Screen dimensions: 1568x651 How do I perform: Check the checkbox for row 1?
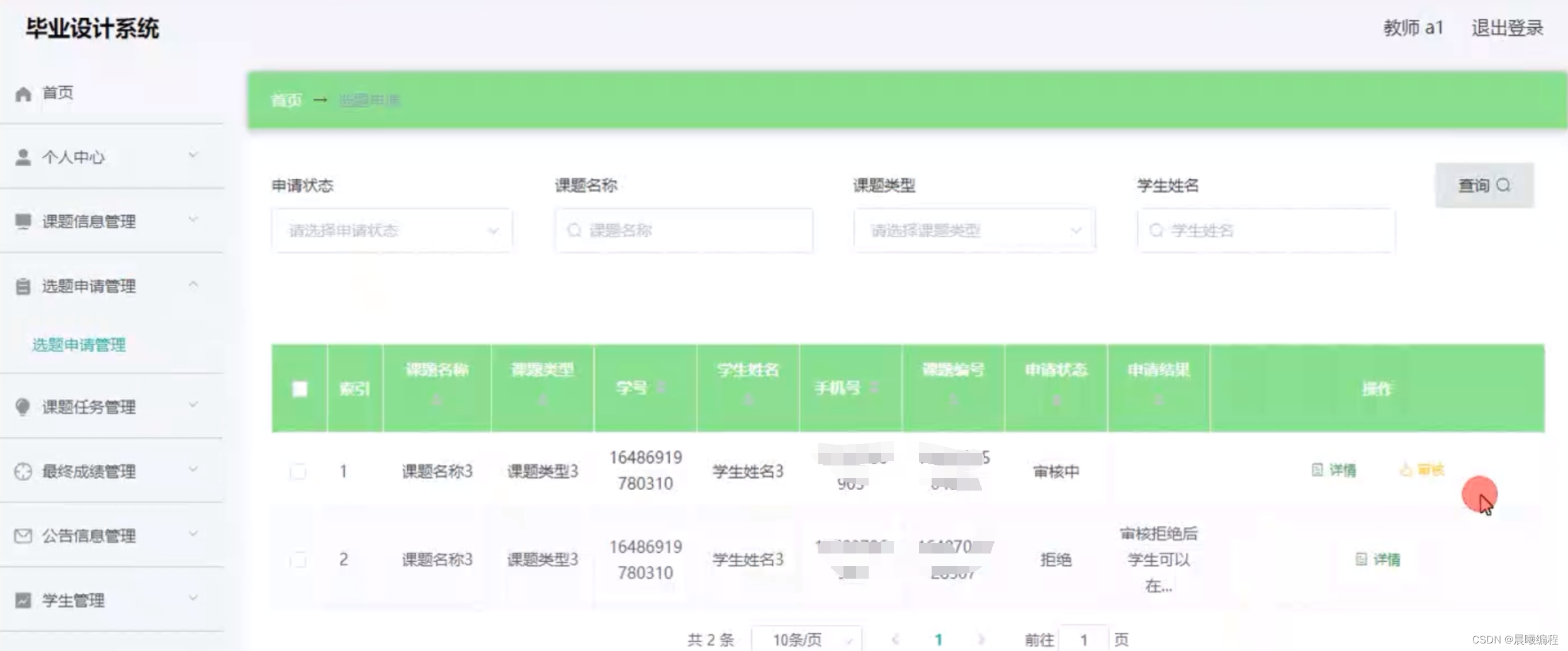click(298, 471)
